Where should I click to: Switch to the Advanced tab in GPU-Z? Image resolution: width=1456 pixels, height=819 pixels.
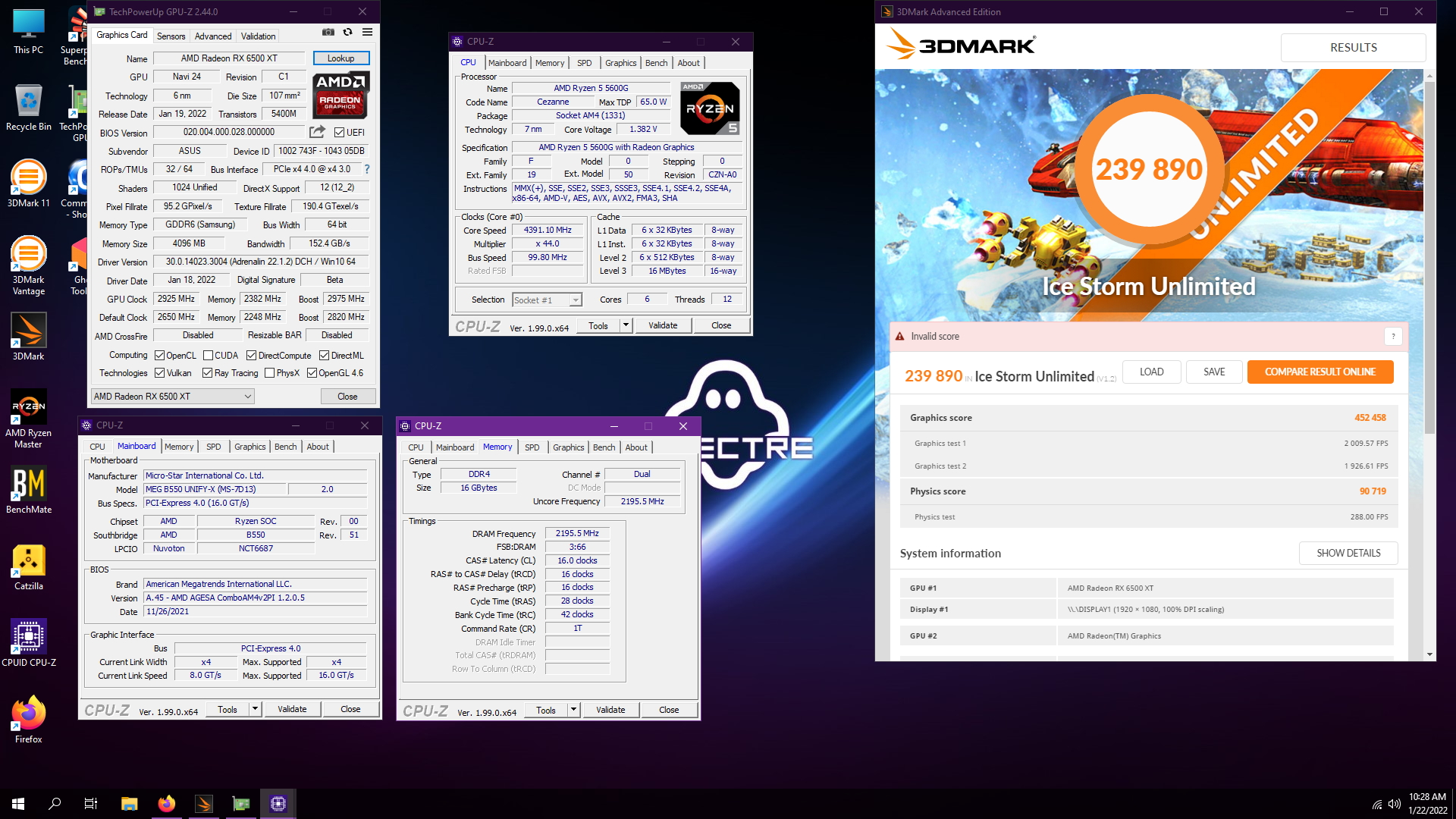tap(213, 36)
